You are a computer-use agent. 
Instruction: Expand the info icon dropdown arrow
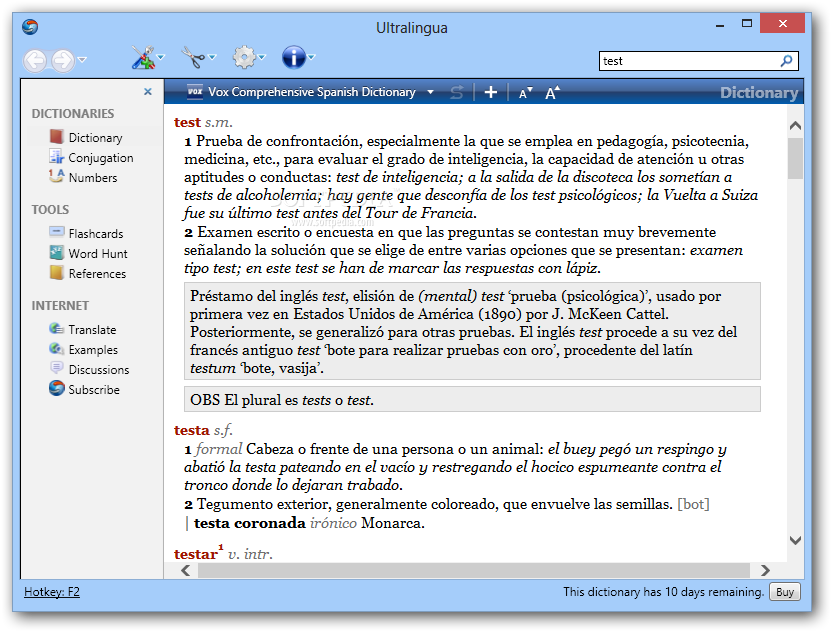311,57
